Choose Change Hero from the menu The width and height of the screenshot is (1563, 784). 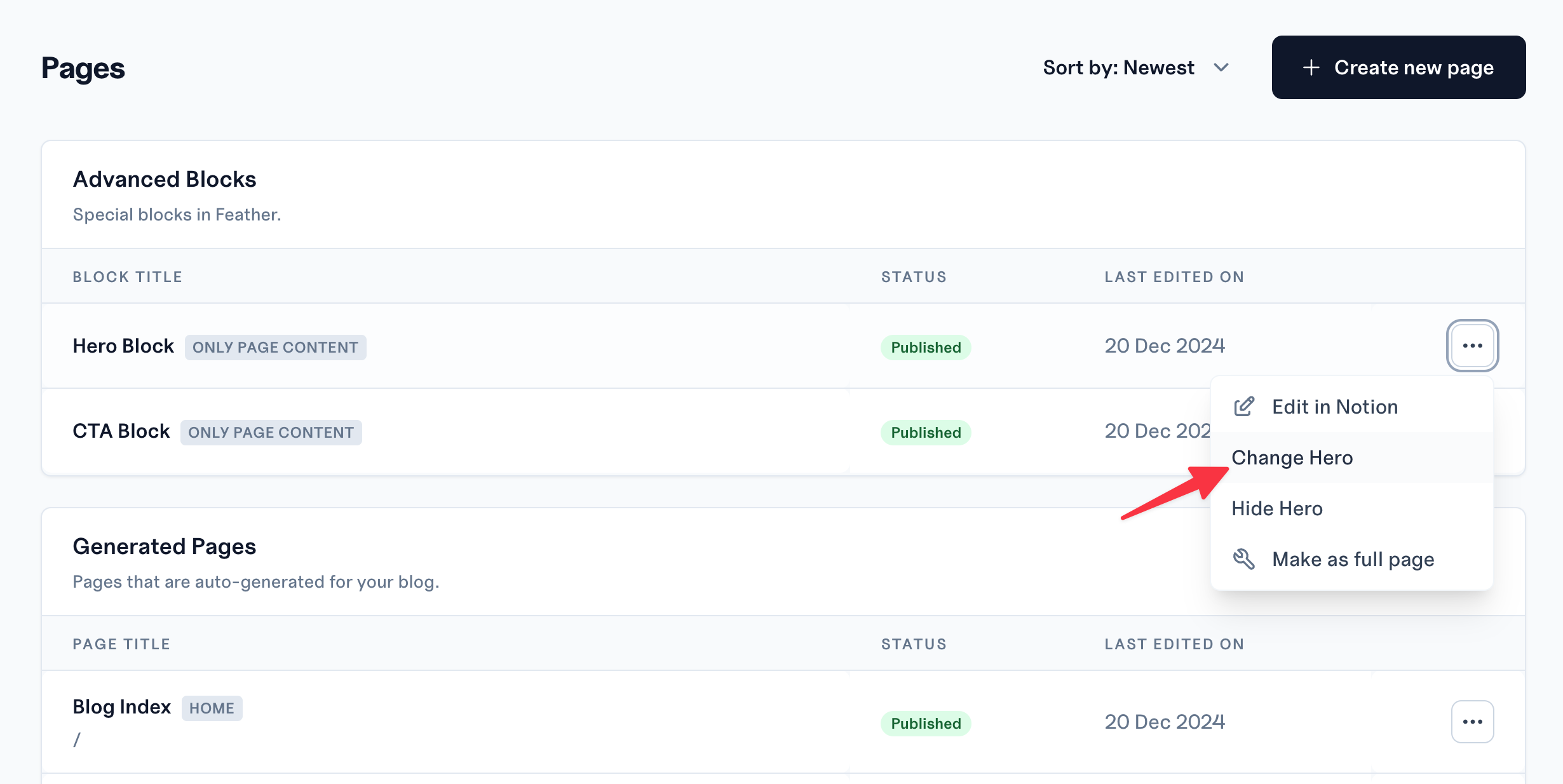tap(1292, 457)
